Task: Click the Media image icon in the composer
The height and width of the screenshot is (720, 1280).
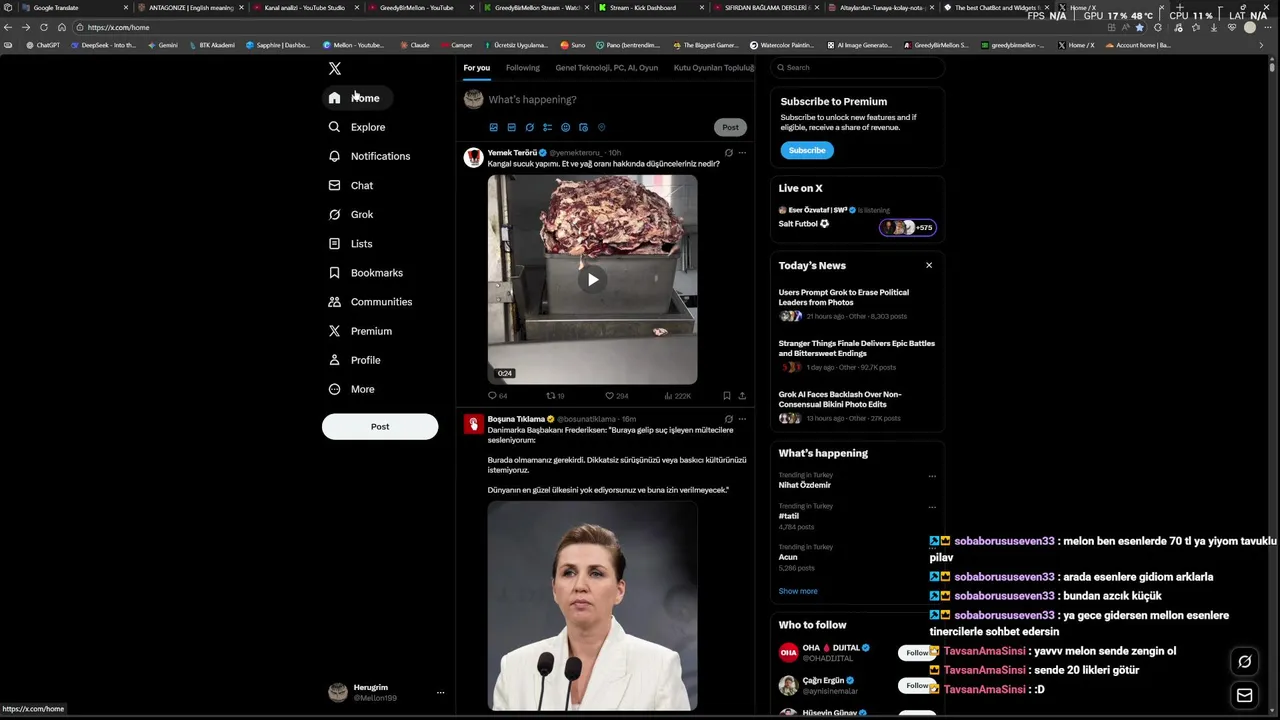Action: point(493,127)
